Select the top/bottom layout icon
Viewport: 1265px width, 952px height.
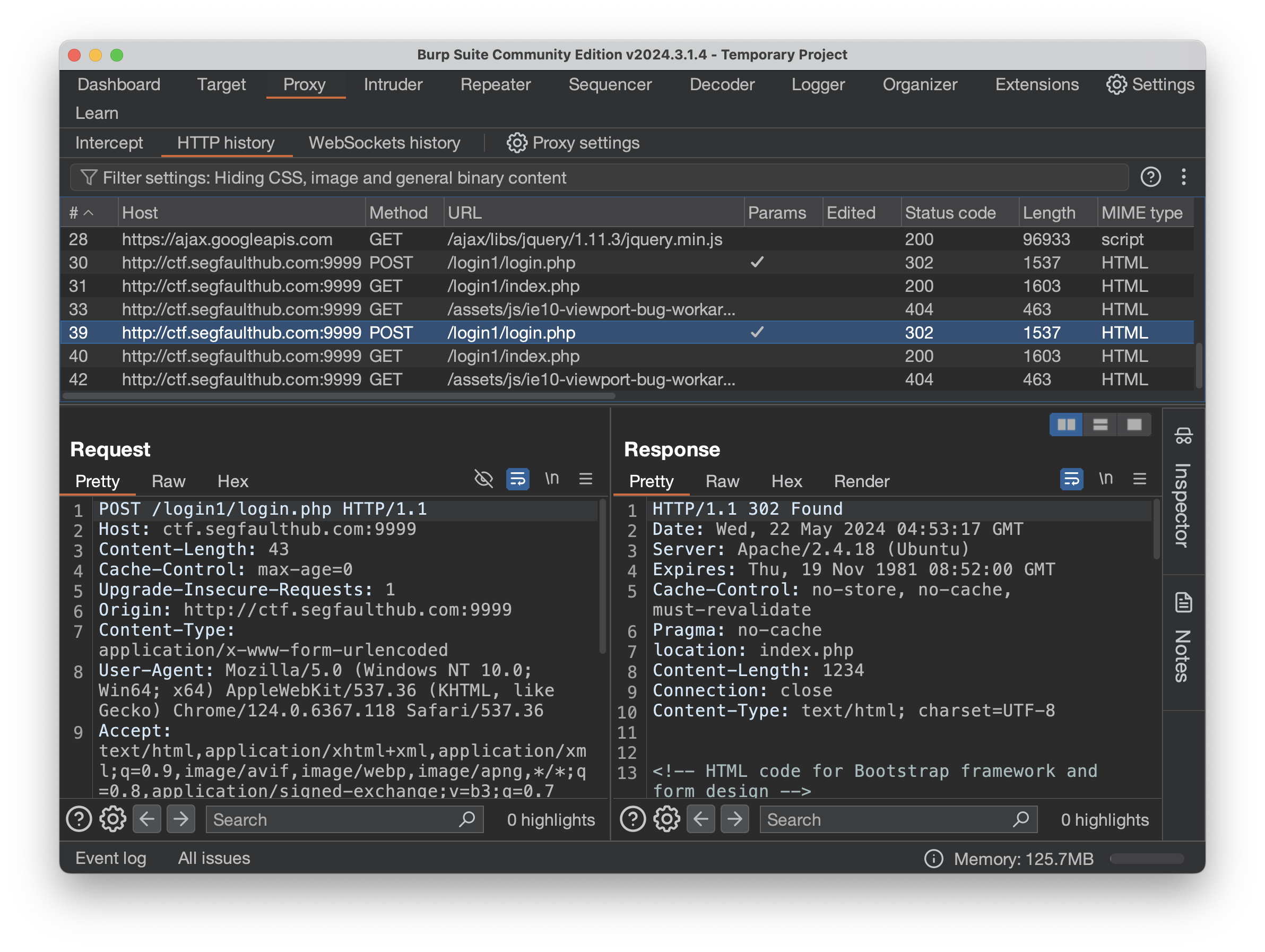[1100, 425]
